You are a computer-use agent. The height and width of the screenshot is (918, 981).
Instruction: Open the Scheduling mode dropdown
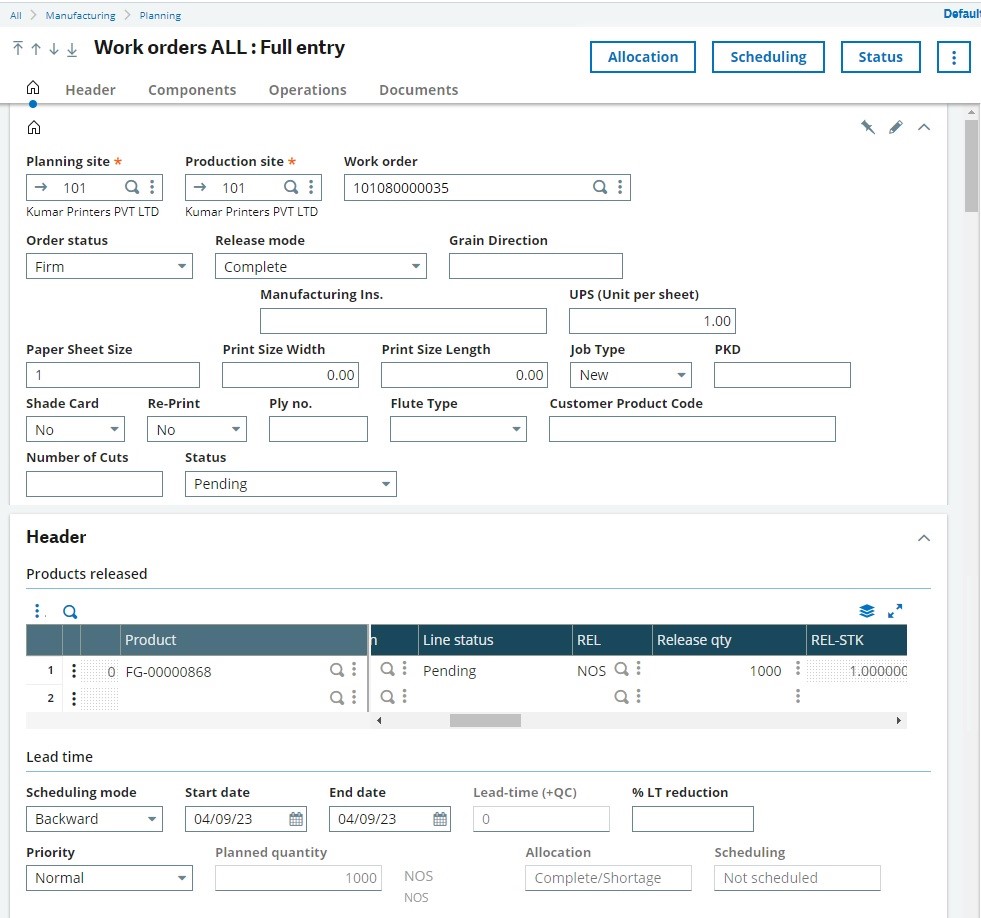click(x=152, y=819)
